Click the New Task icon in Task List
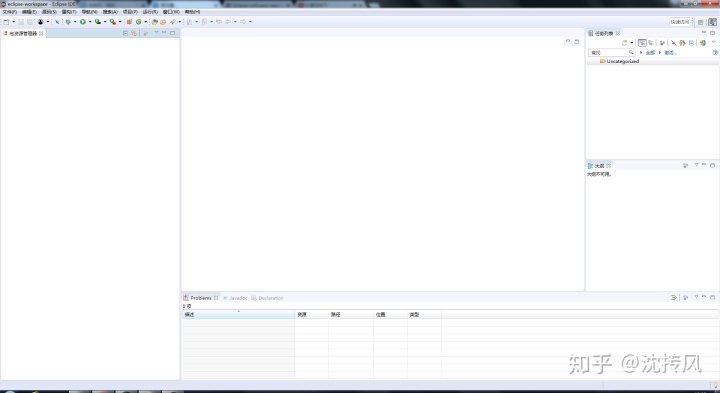 click(624, 43)
